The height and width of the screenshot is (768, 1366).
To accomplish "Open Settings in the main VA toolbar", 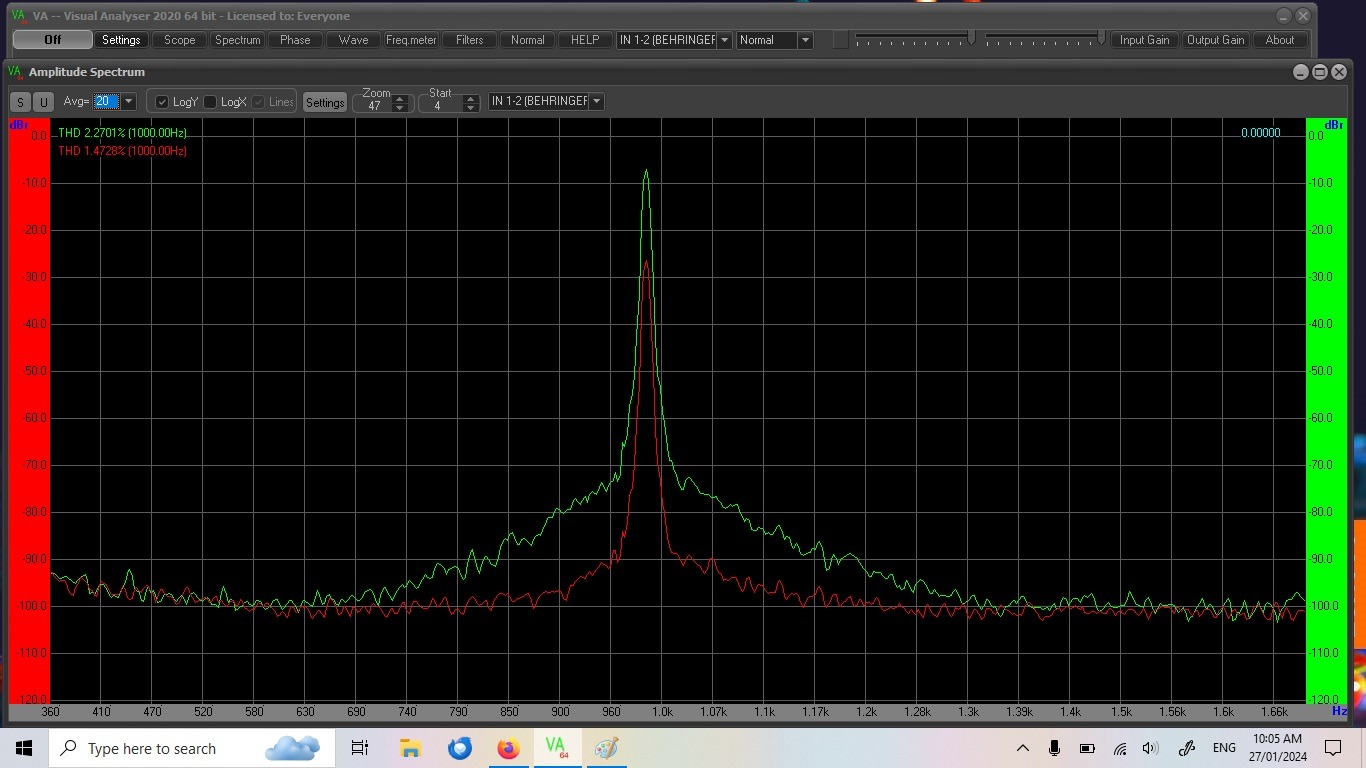I will click(121, 40).
